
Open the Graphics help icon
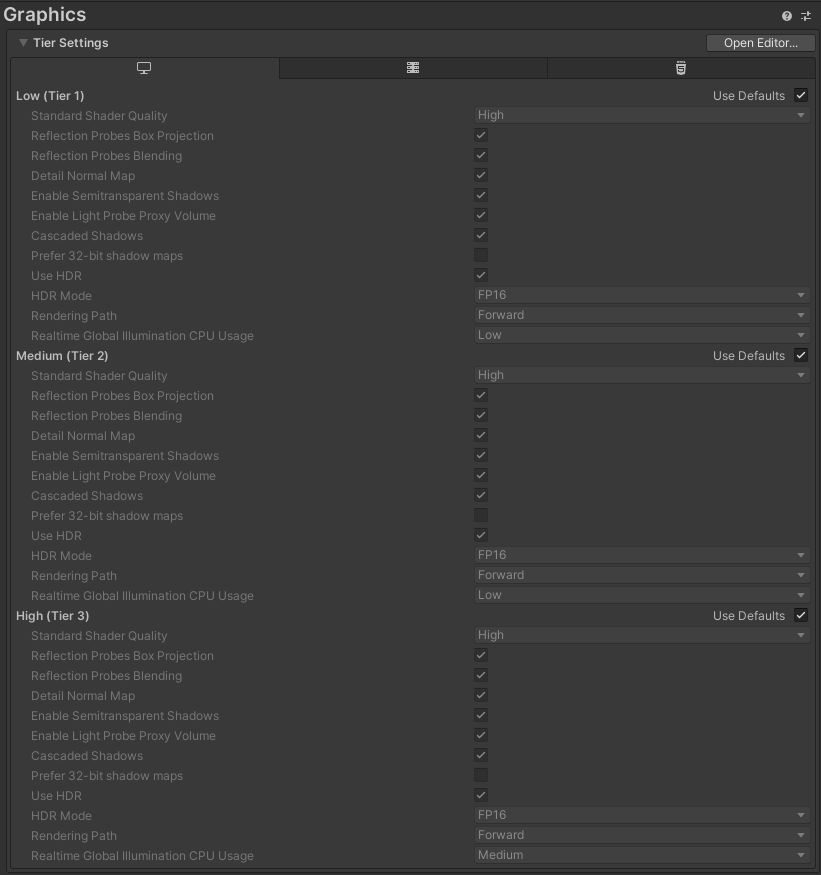(x=786, y=16)
